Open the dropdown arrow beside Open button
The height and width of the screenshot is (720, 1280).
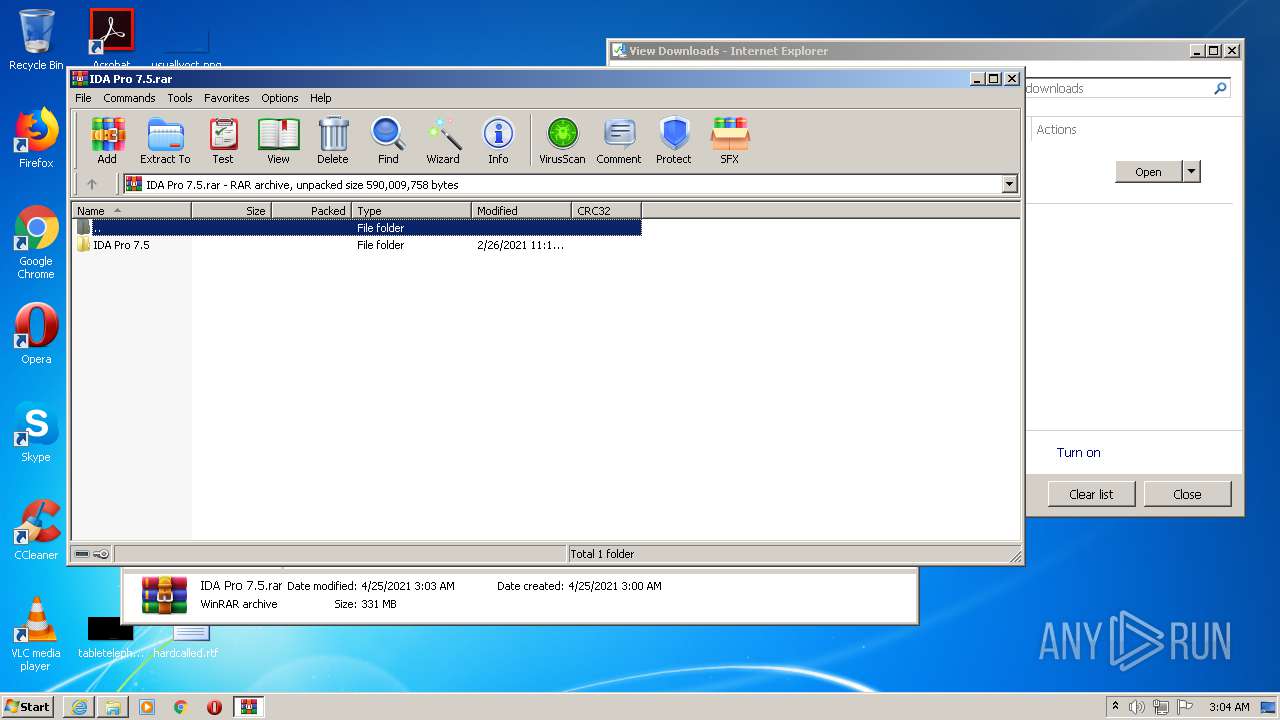coord(1191,171)
